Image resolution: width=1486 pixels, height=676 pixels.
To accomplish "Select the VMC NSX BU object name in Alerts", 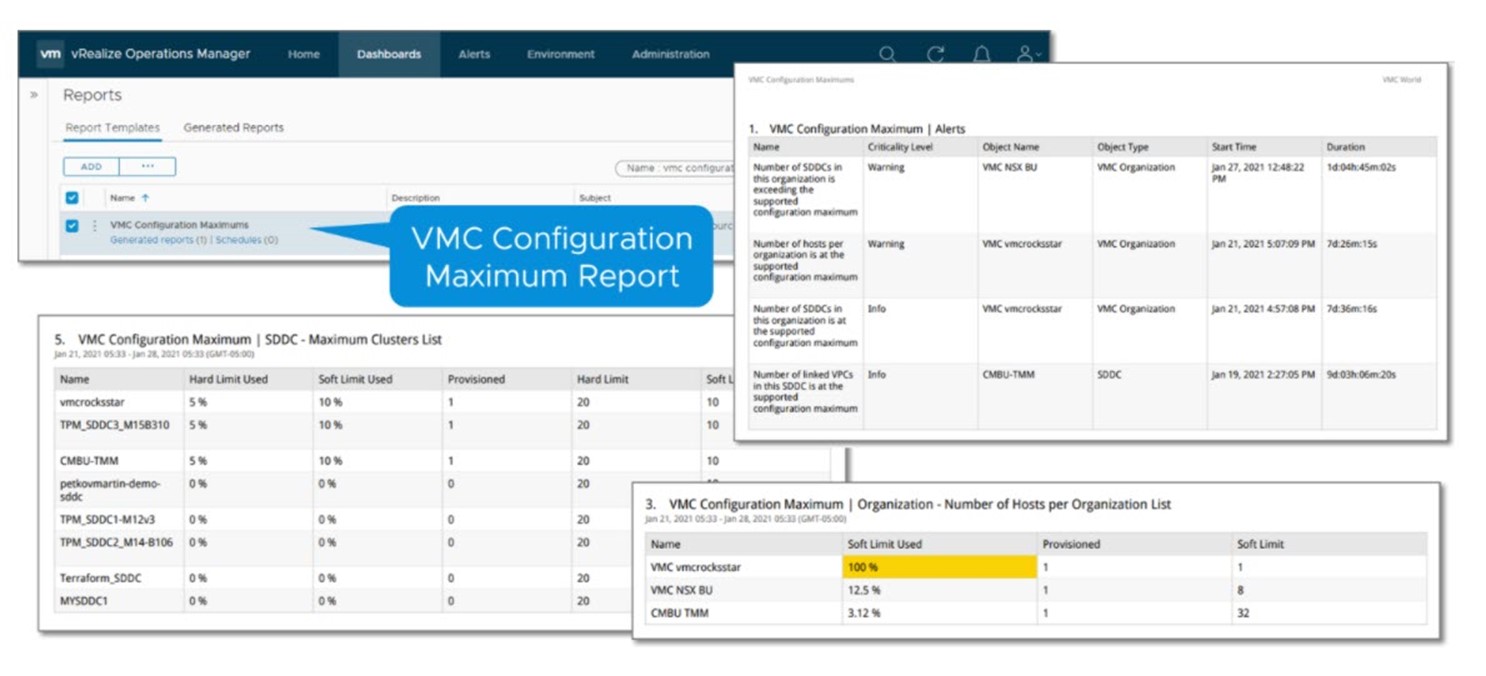I will [1010, 168].
